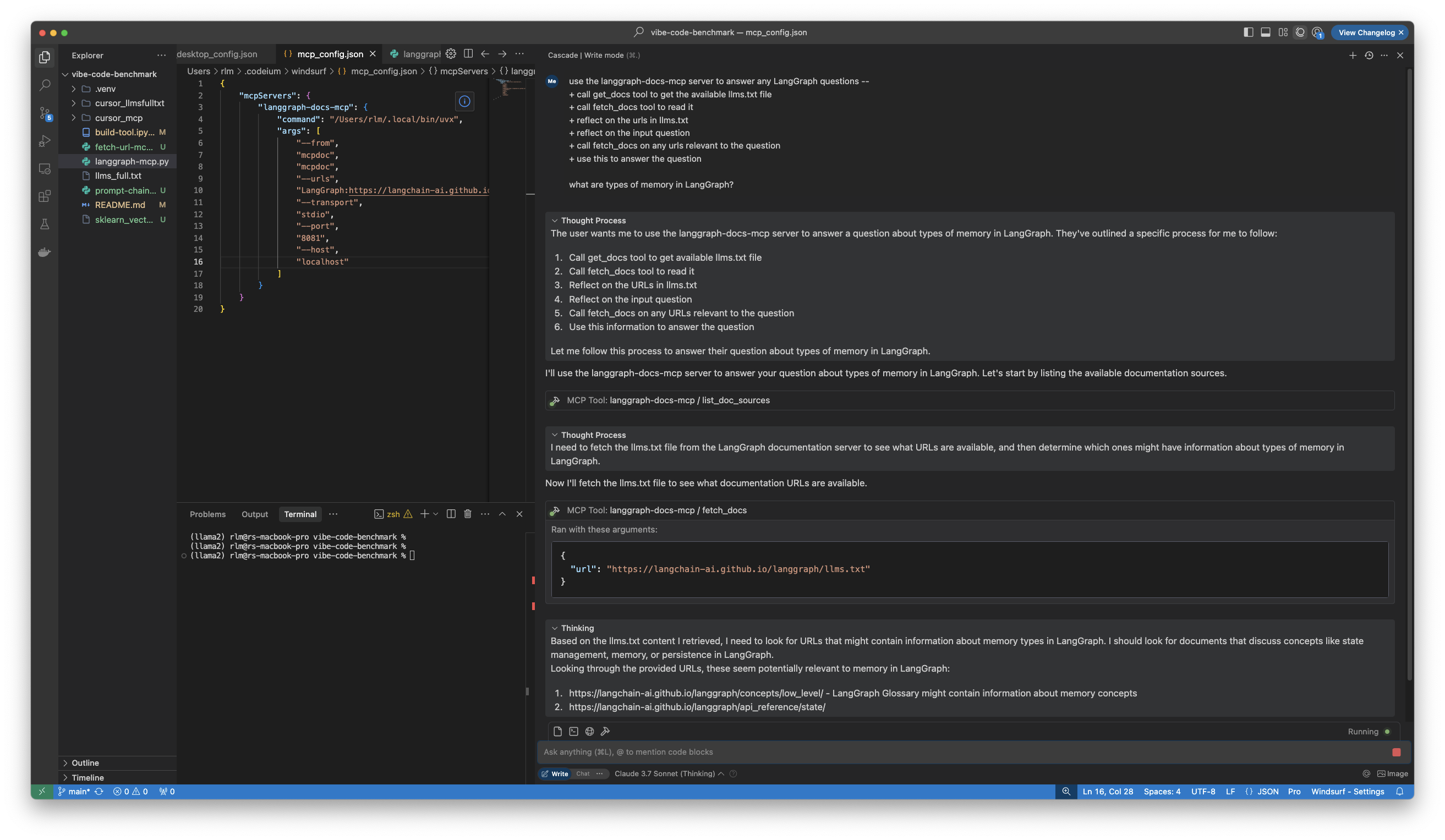Open Cascade conversation history
1445x840 pixels.
click(x=1369, y=55)
